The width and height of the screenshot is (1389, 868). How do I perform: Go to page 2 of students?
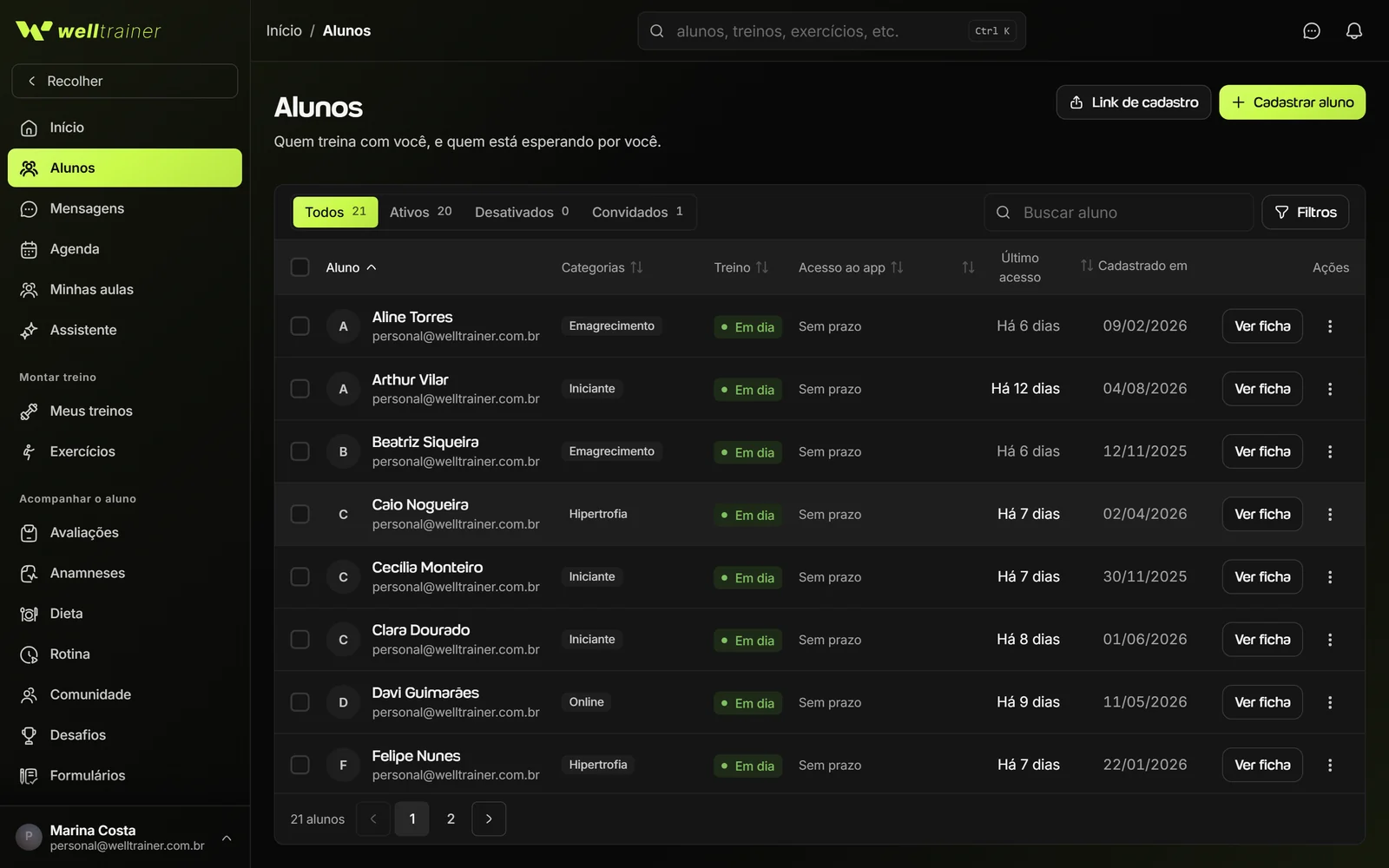coord(451,819)
